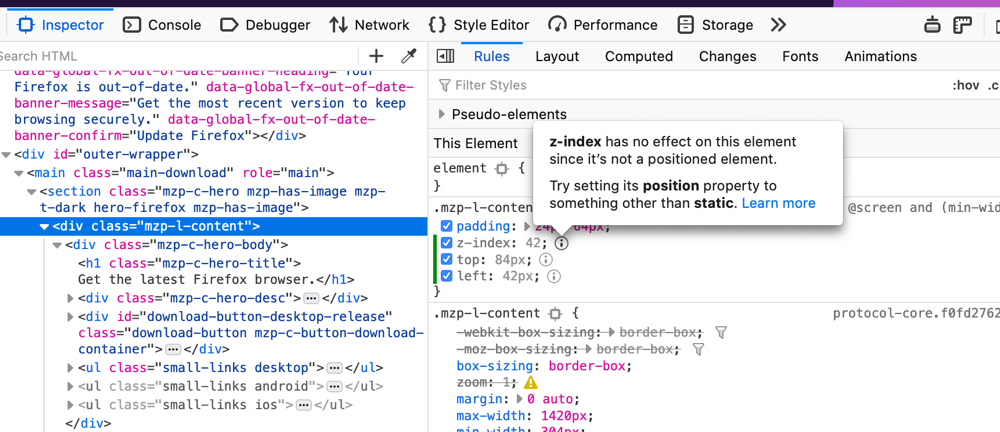The image size is (1000, 432).
Task: Collapse the main-download main node
Action: pos(19,173)
